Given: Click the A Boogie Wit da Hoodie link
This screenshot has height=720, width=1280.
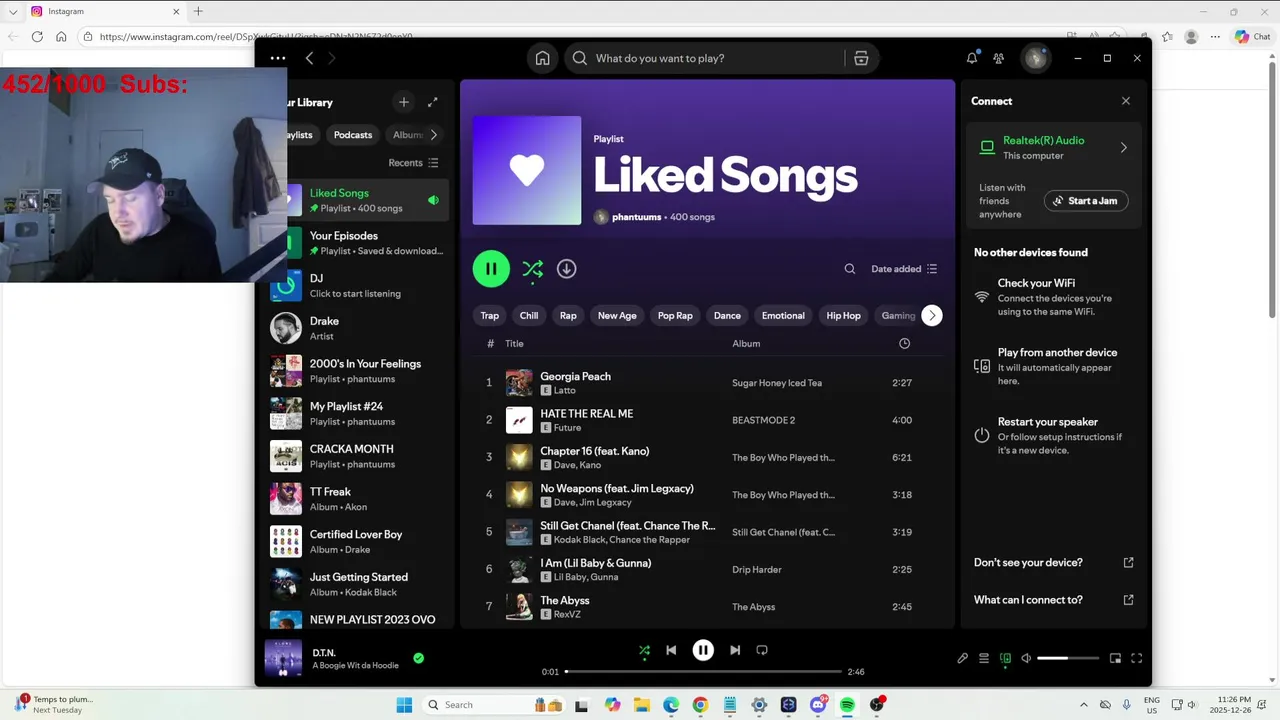Looking at the screenshot, I should 355,666.
